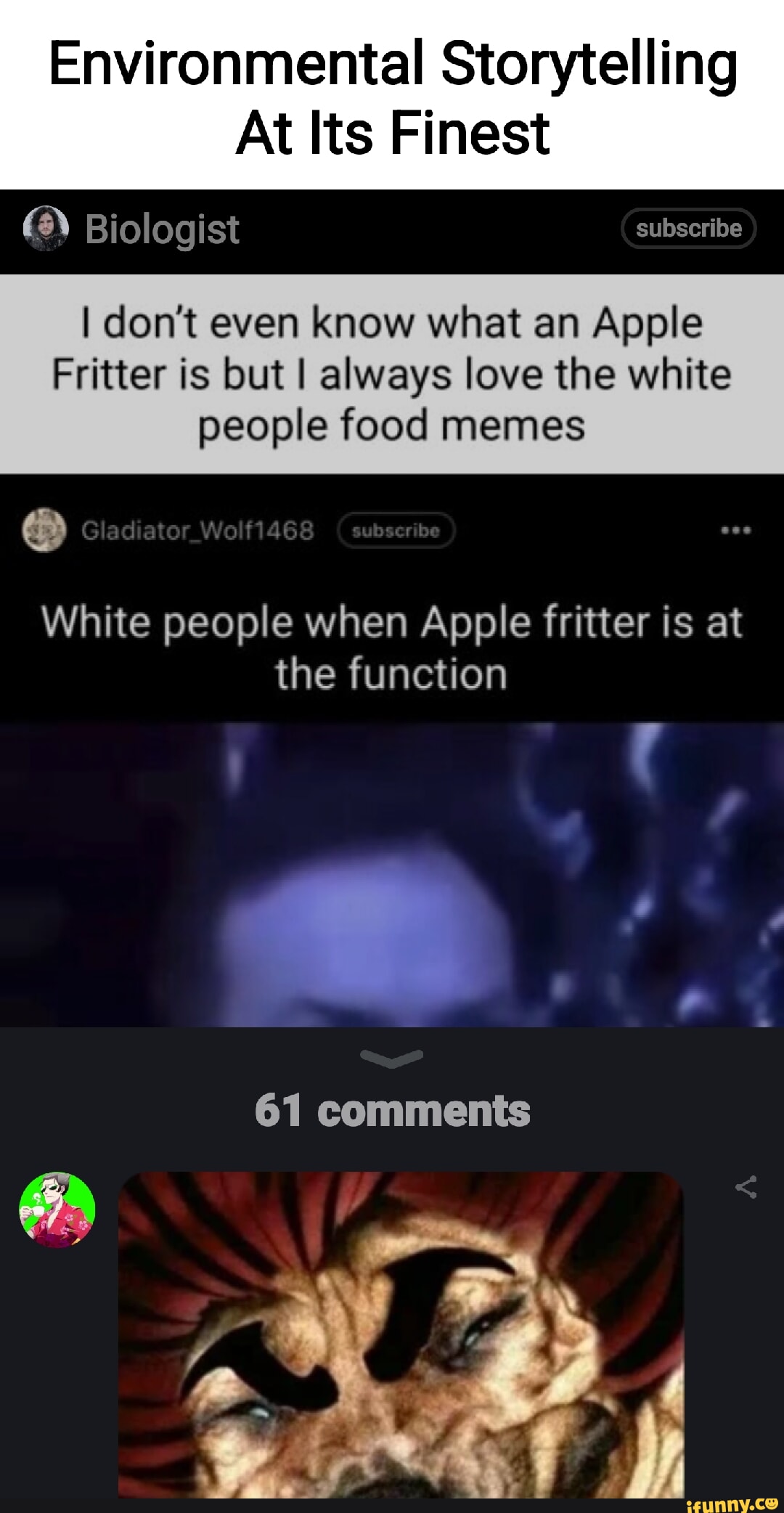Open Biologist user profile name
This screenshot has height=1513, width=784.
(162, 229)
